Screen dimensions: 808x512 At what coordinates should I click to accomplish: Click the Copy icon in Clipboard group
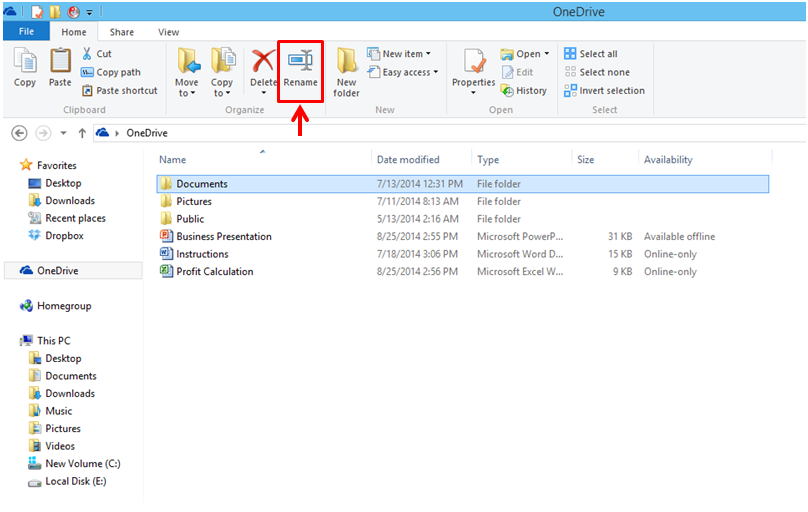pos(25,61)
